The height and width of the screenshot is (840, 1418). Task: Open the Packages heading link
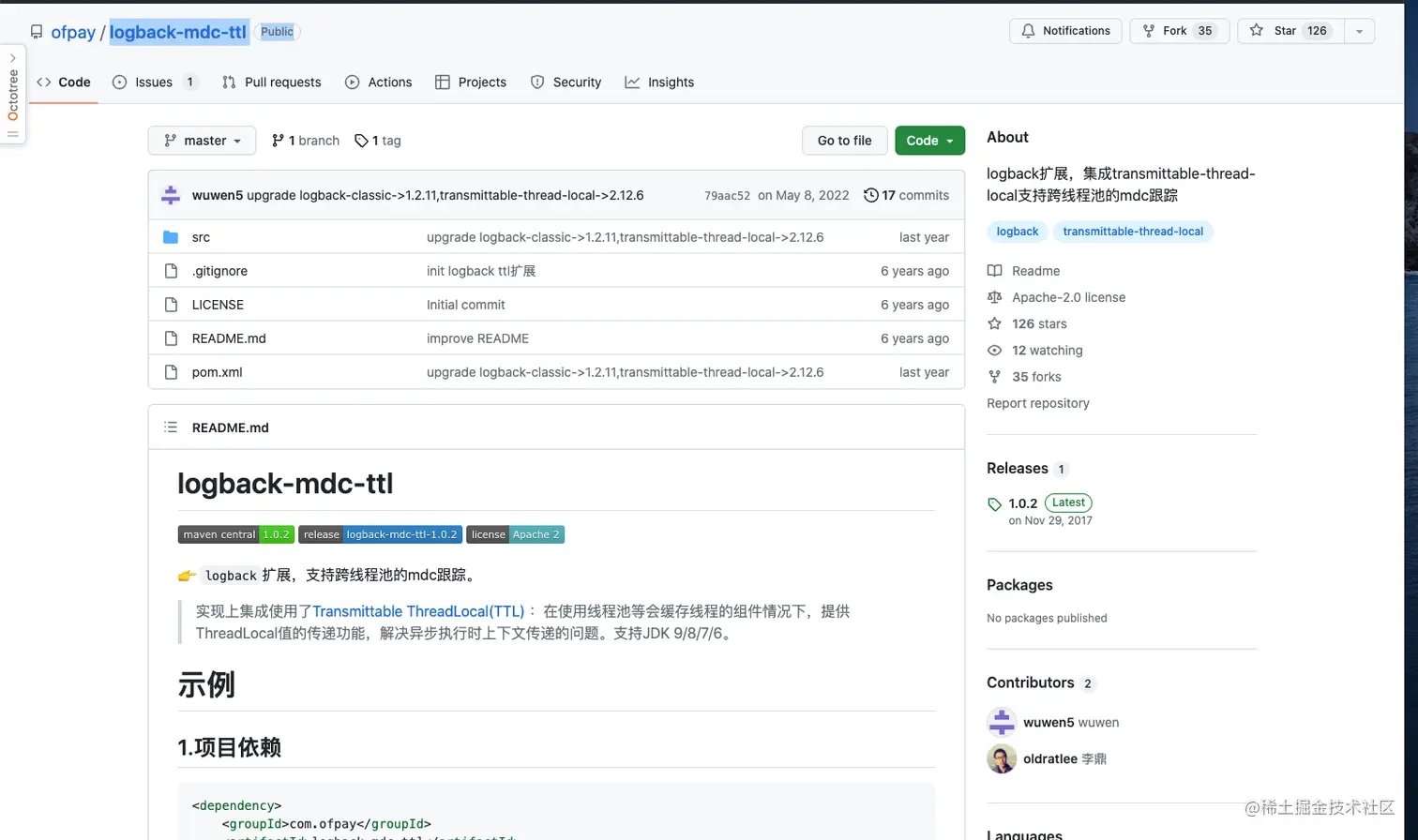pos(1019,585)
